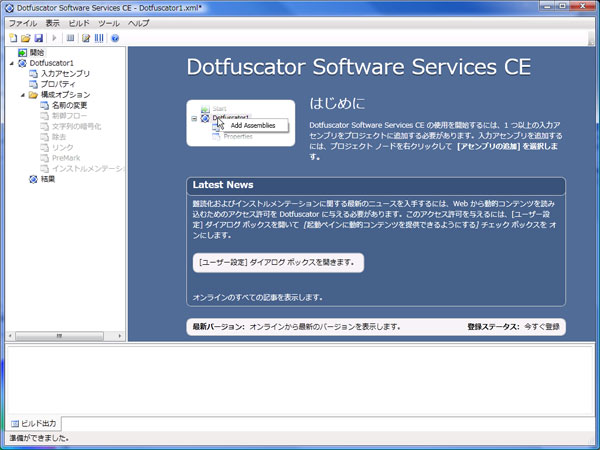Screen dimensions: 600x450
Task: Click the toolbar icon right of the build arrow
Action: point(70,38)
